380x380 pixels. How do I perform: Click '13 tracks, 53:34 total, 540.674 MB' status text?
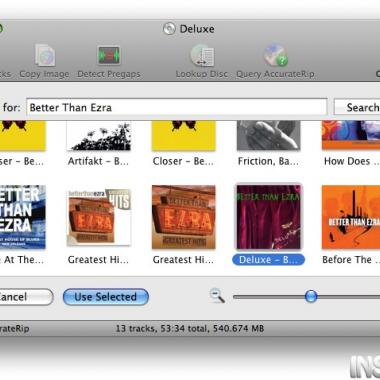tap(190, 329)
